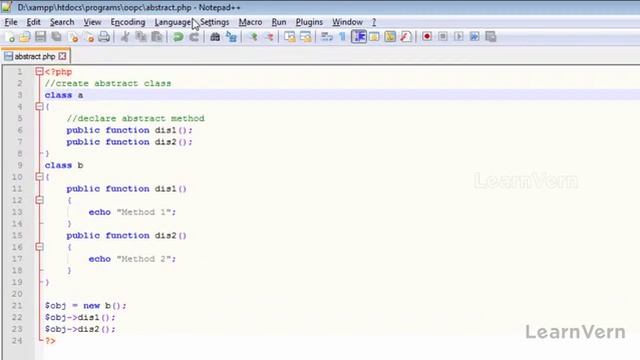Screen dimensions: 640x360
Task: Click the Zoom Out icon
Action: pyautogui.click(x=269, y=37)
